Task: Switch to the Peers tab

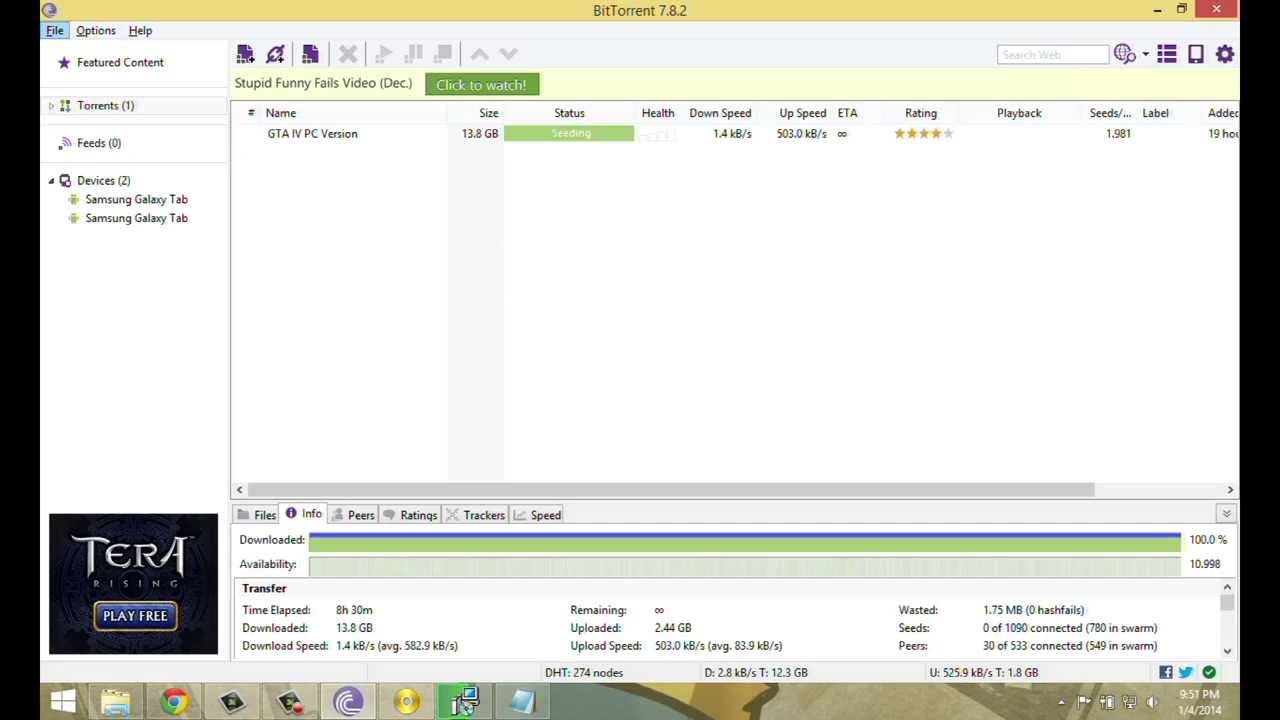Action: pyautogui.click(x=353, y=515)
